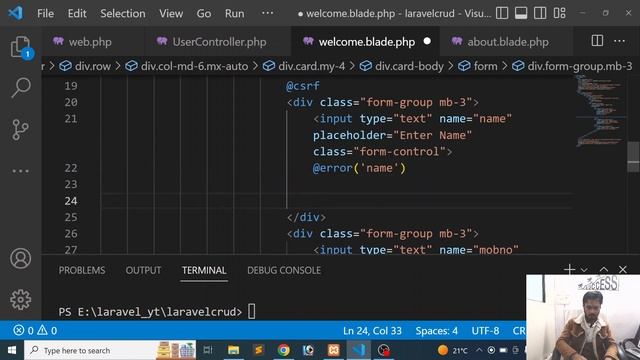Viewport: 640px width, 360px height.
Task: Toggle the bottom panel layout icon
Action: click(521, 13)
